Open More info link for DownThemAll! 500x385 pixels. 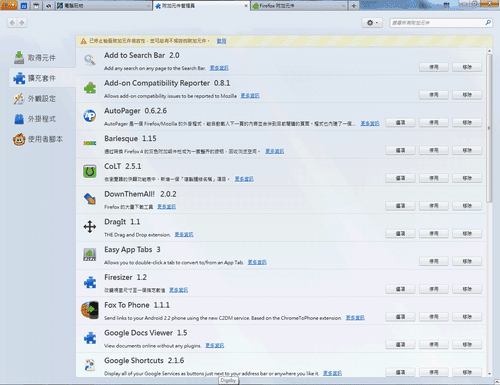click(x=166, y=207)
